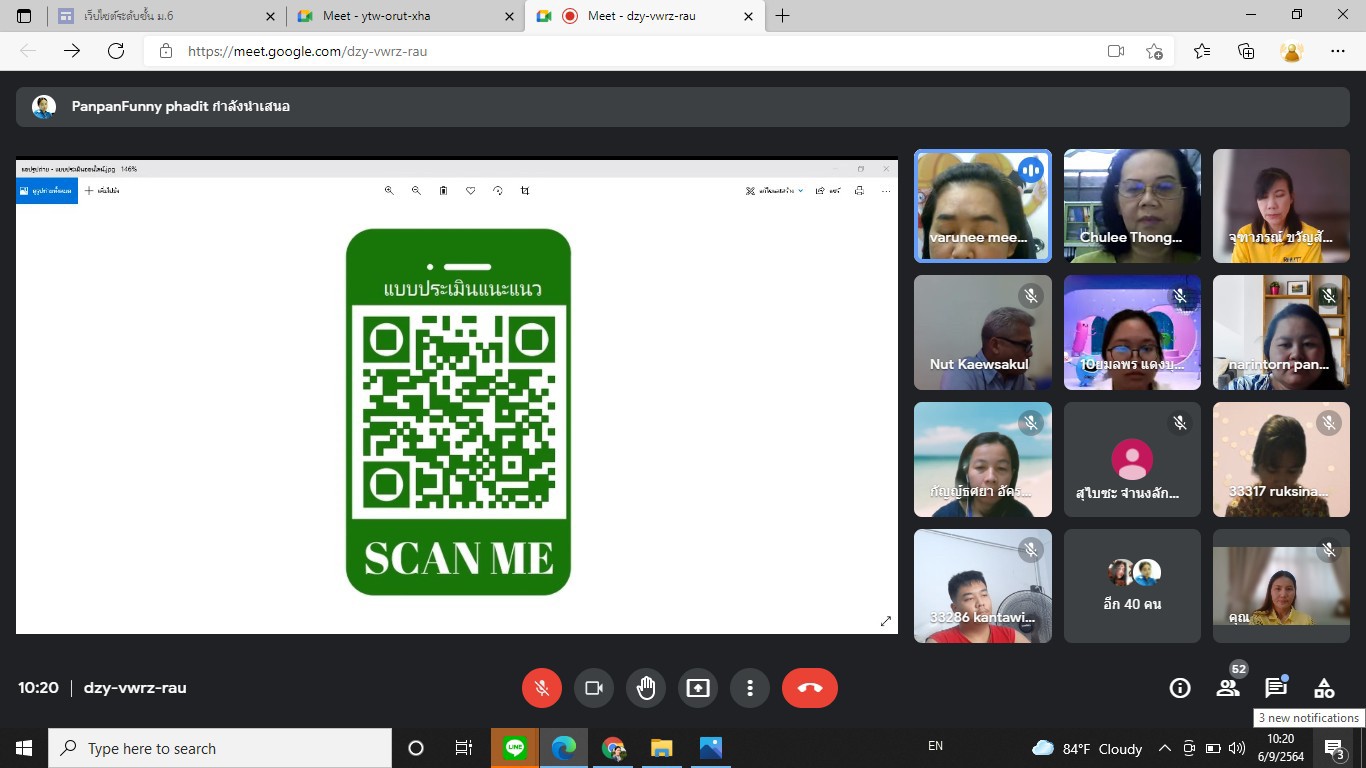The height and width of the screenshot is (768, 1366).
Task: Refresh the page
Action: pos(116,51)
